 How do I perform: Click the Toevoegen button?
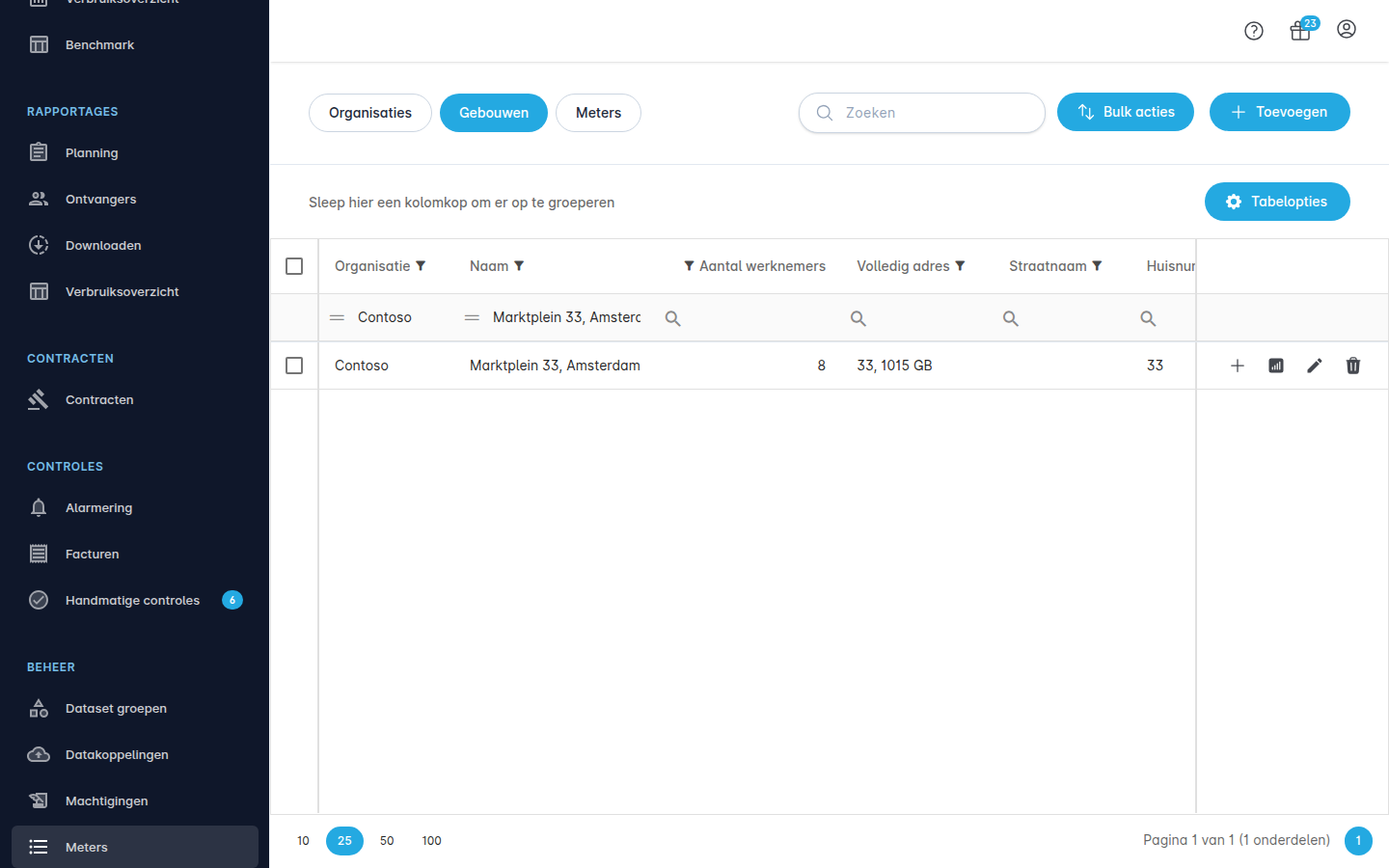1280,112
